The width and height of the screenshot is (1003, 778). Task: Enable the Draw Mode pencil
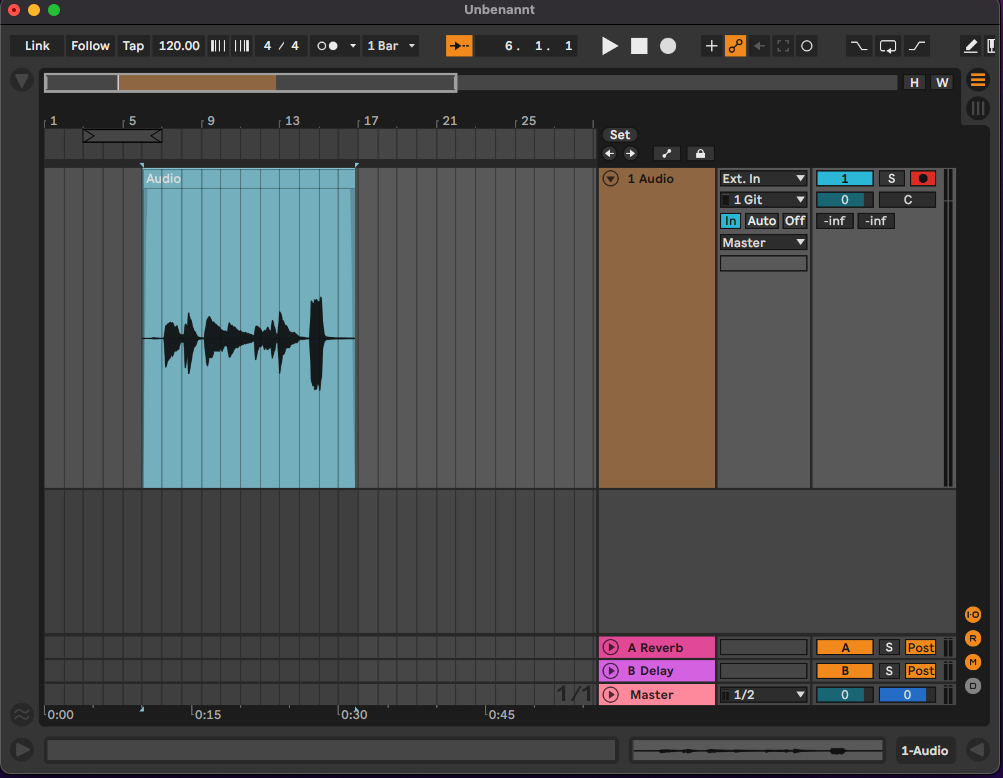(x=970, y=46)
